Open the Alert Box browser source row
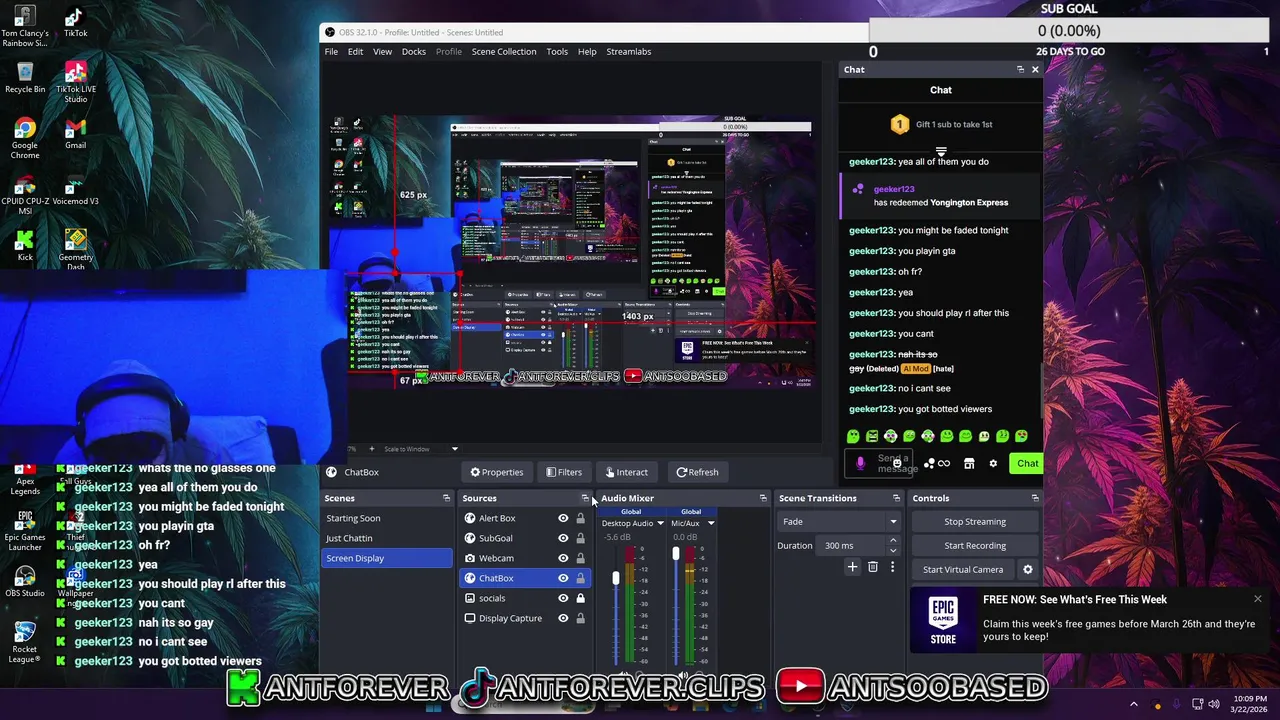Screen dimensions: 1280x720 pos(524,518)
